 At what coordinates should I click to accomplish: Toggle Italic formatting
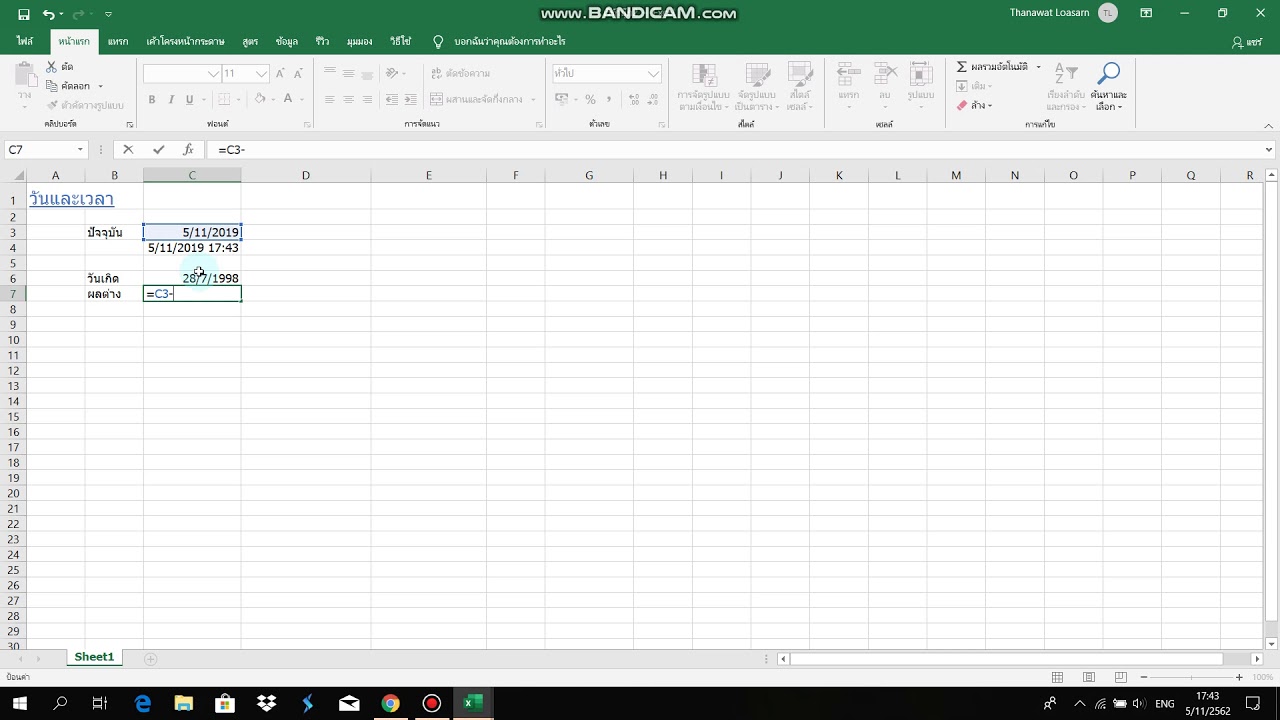click(171, 99)
